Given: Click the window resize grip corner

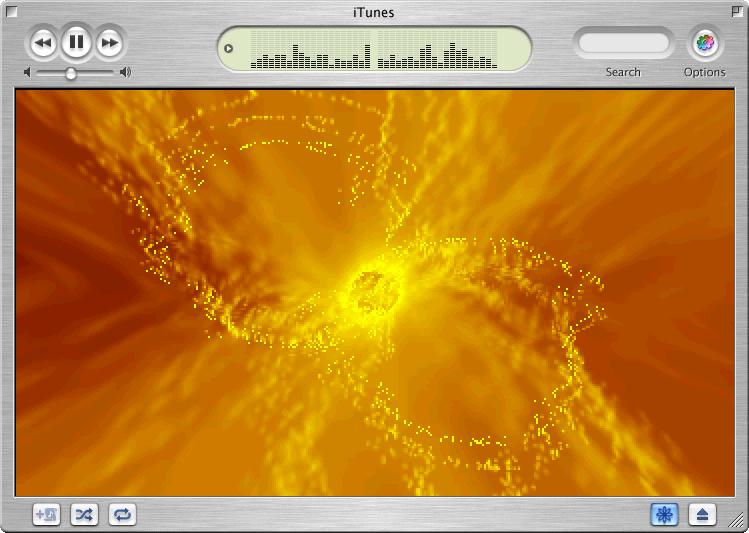Looking at the screenshot, I should point(737,521).
